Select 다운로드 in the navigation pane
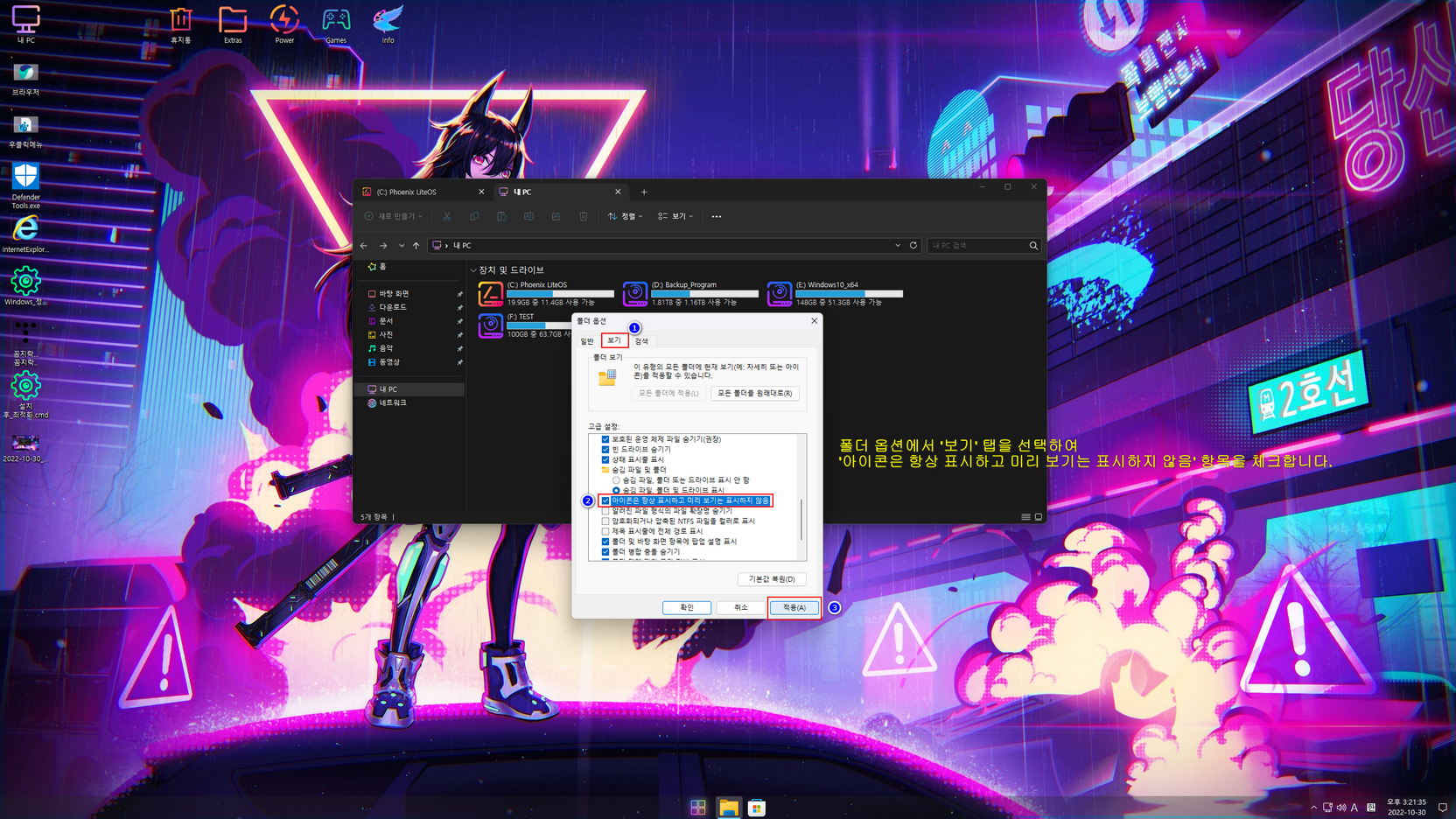The width and height of the screenshot is (1456, 819). click(393, 307)
